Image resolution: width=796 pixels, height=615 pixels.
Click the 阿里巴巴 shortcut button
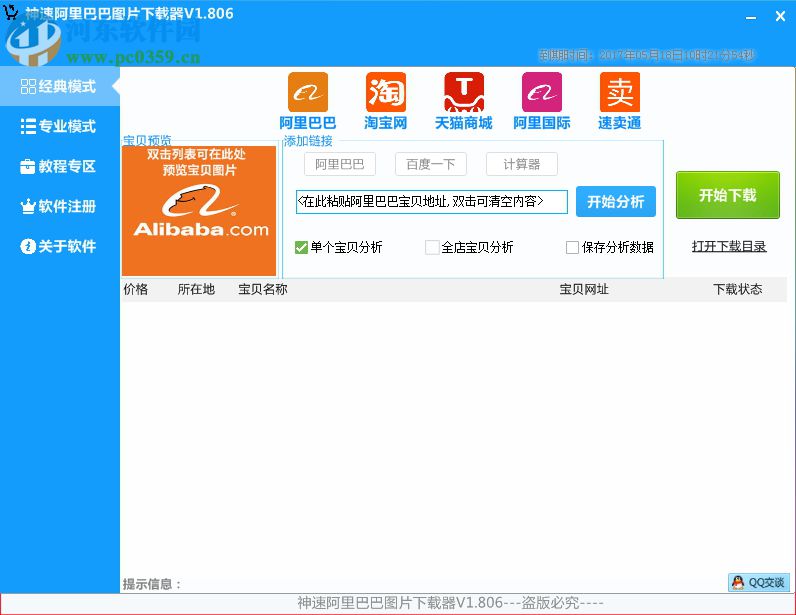[340, 164]
